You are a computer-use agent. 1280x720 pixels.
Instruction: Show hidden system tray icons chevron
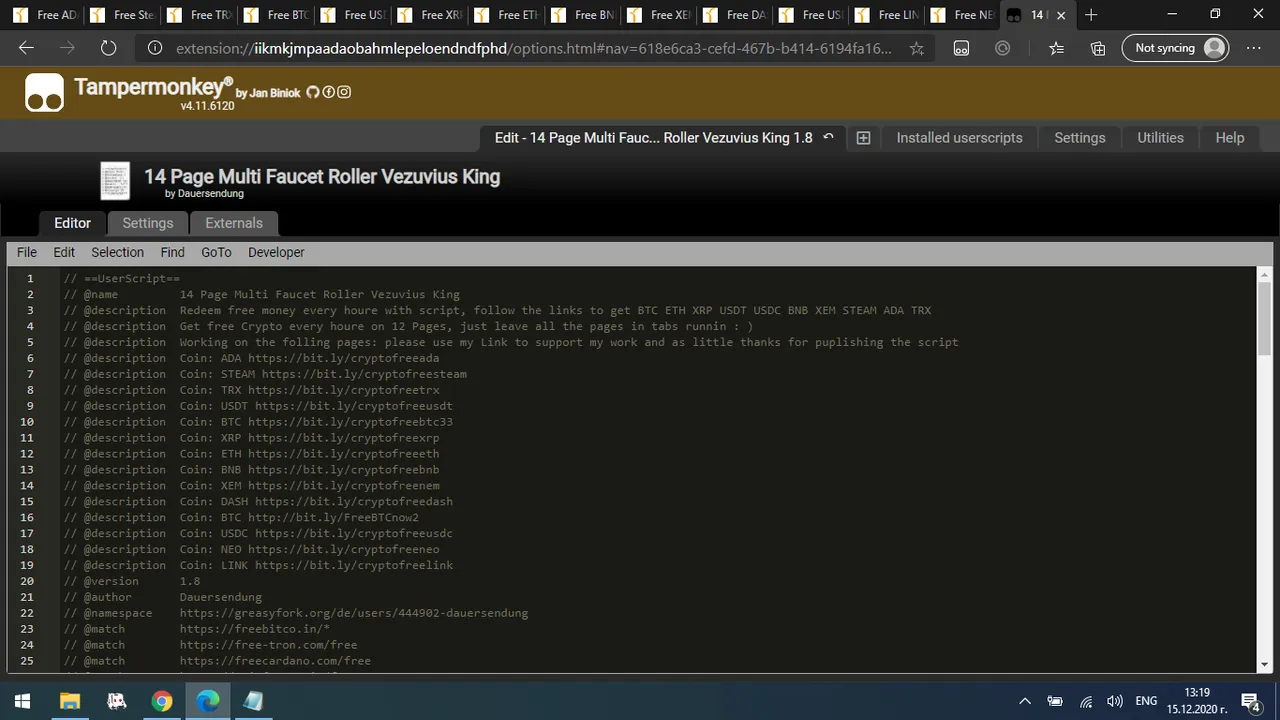1025,701
